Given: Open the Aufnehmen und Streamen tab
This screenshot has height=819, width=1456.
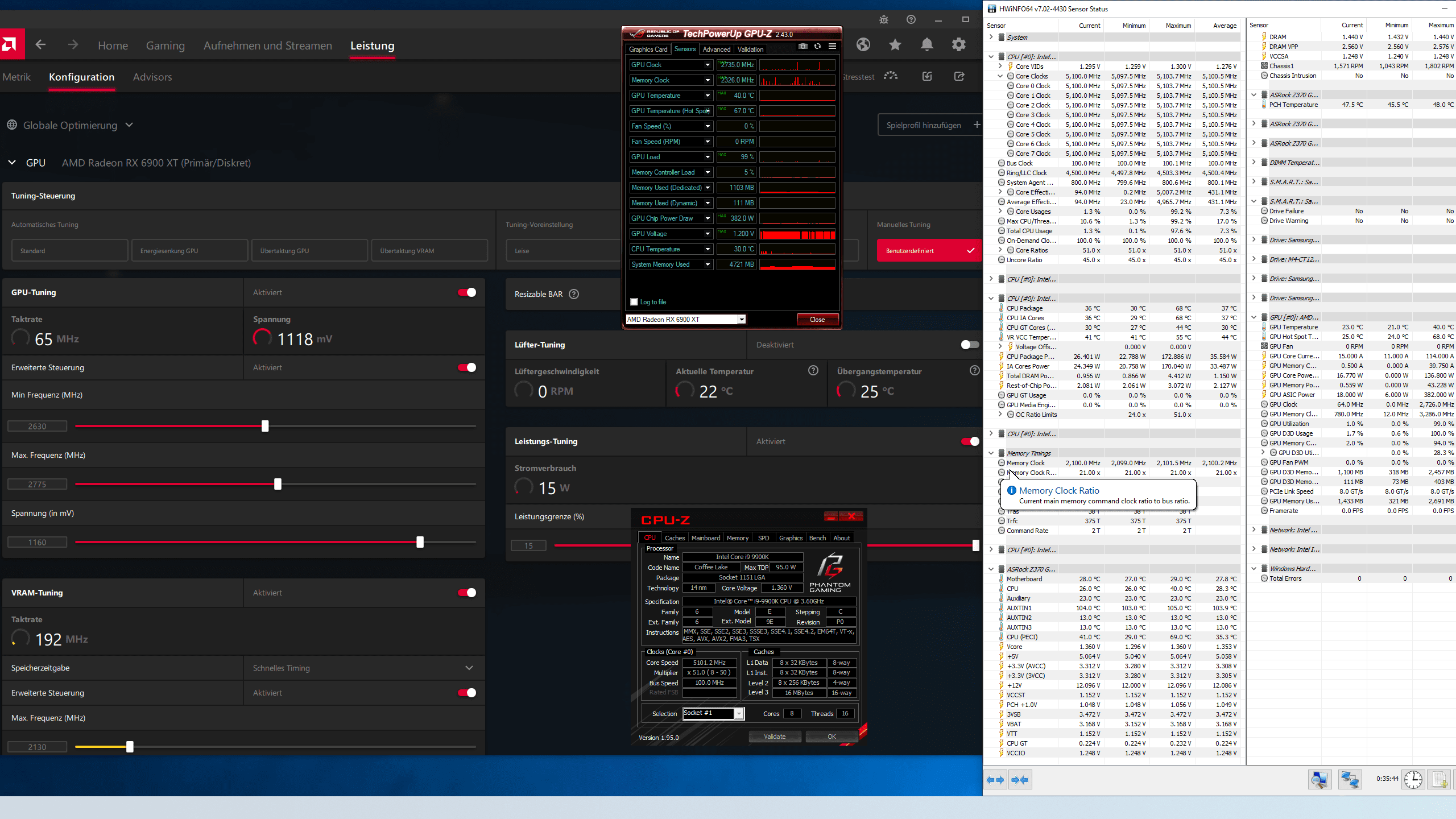Looking at the screenshot, I should tap(268, 45).
